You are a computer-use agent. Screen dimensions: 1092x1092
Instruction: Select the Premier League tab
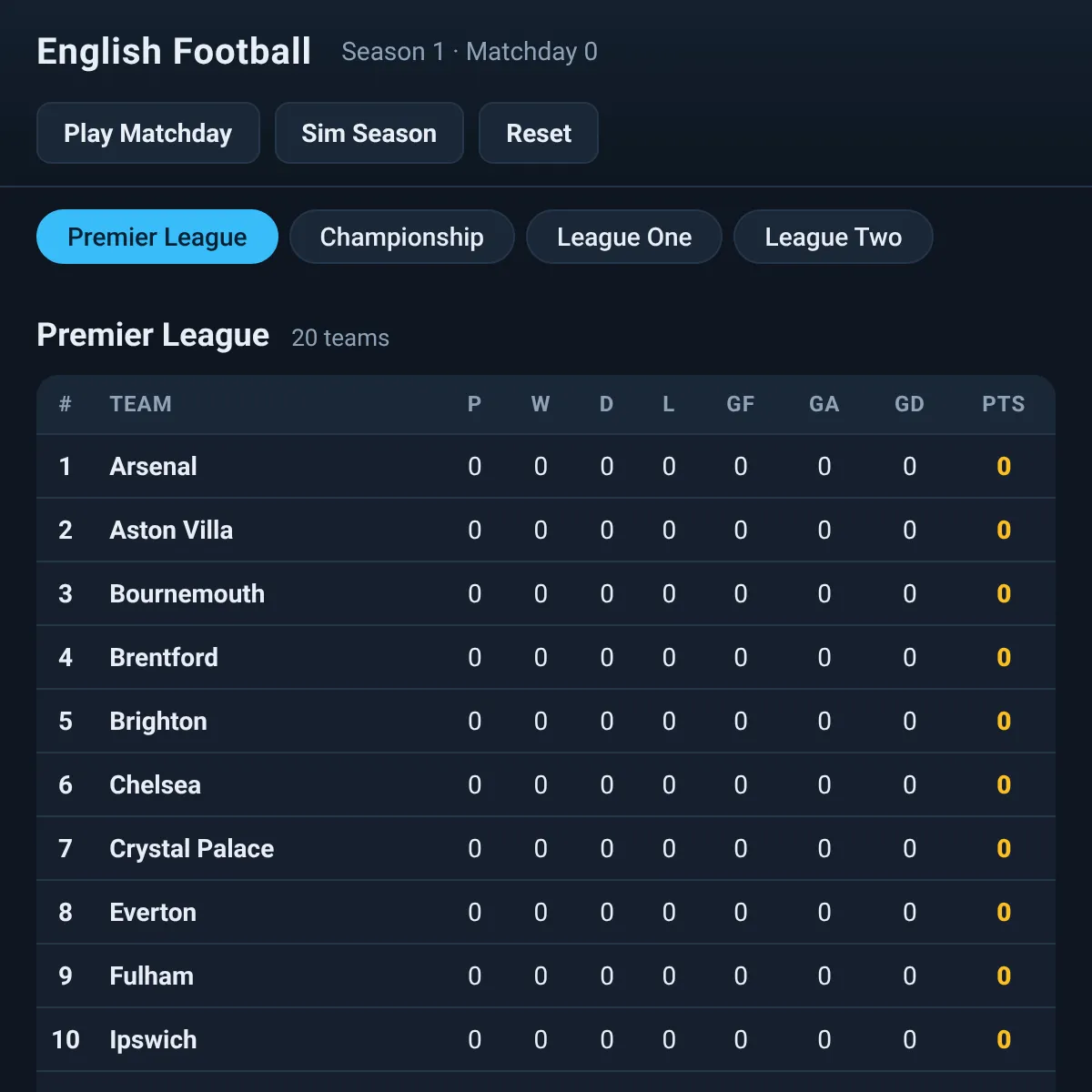pyautogui.click(x=157, y=237)
